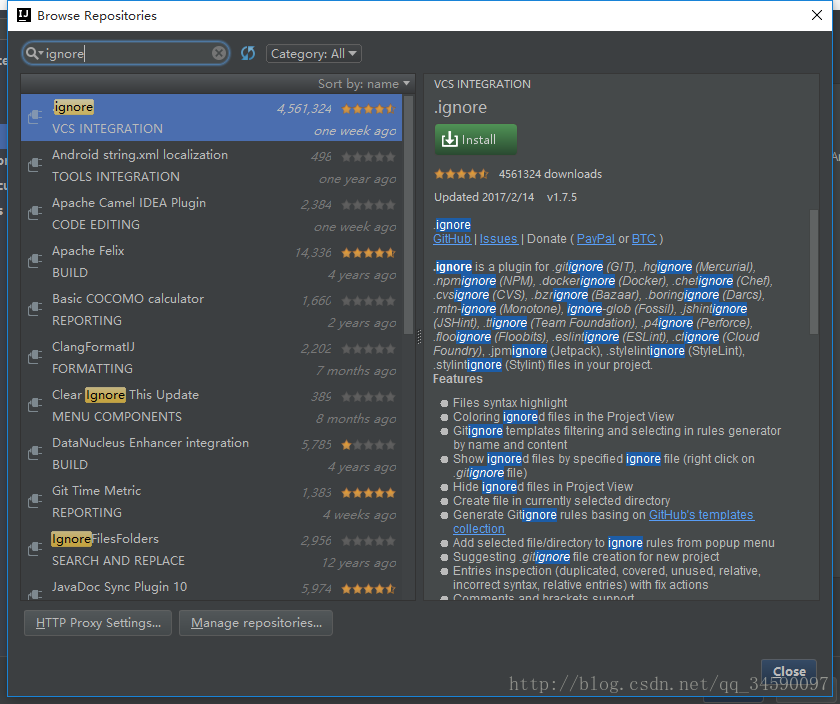Open the Category: All dropdown
This screenshot has width=840, height=704.
(x=314, y=54)
